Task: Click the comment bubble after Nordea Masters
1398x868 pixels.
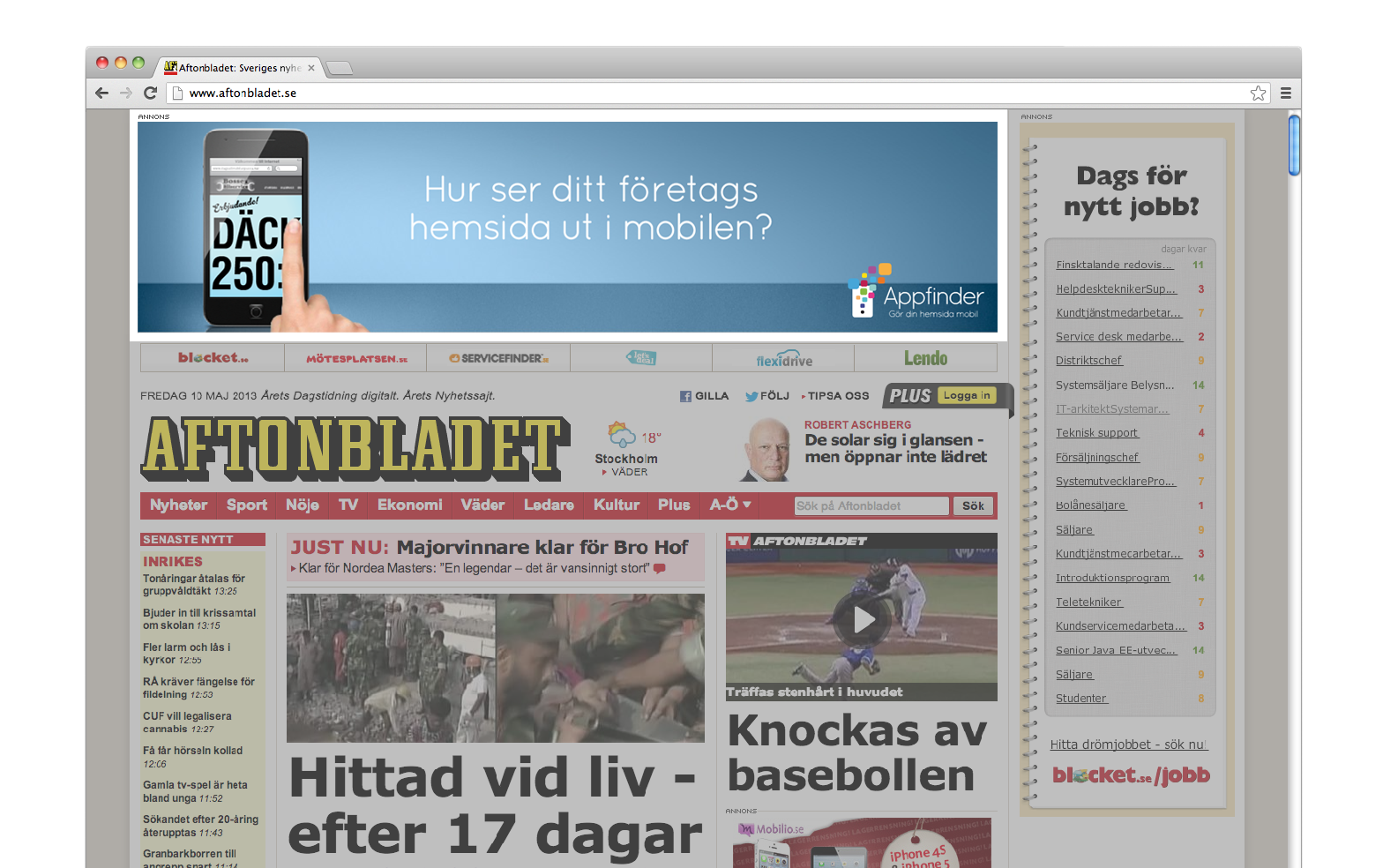Action: [660, 569]
